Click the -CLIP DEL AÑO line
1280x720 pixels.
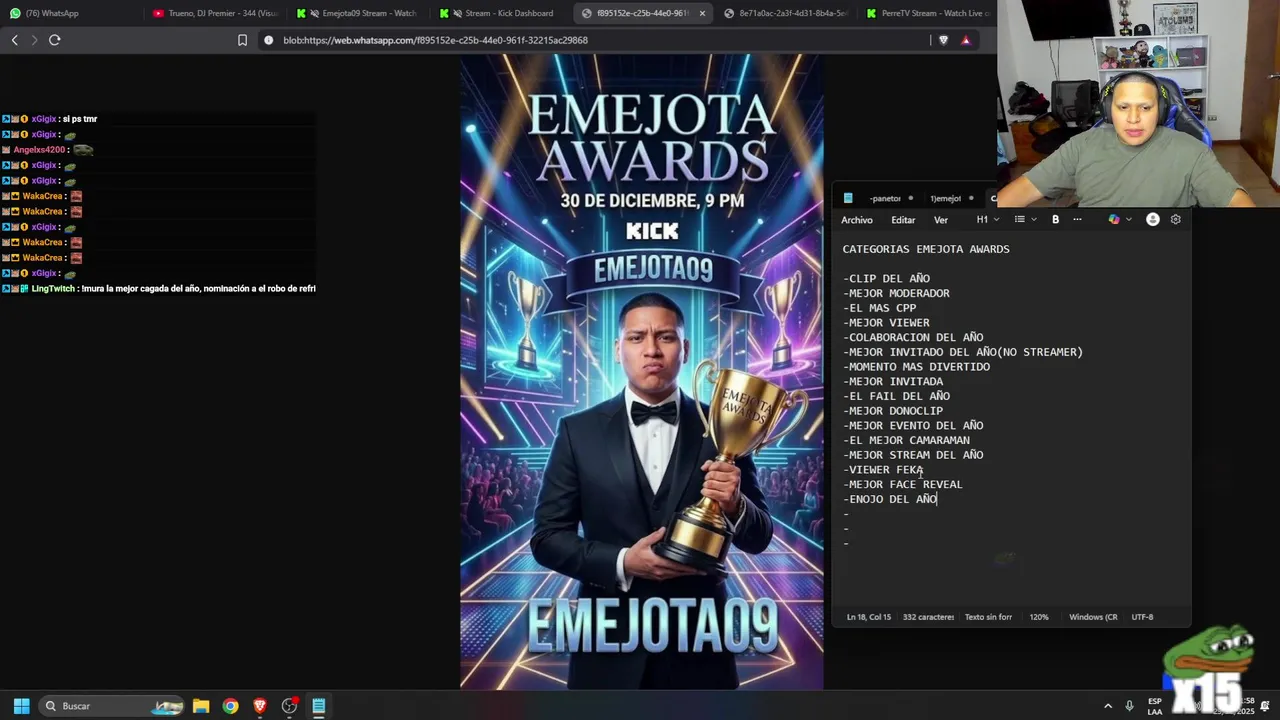(886, 279)
